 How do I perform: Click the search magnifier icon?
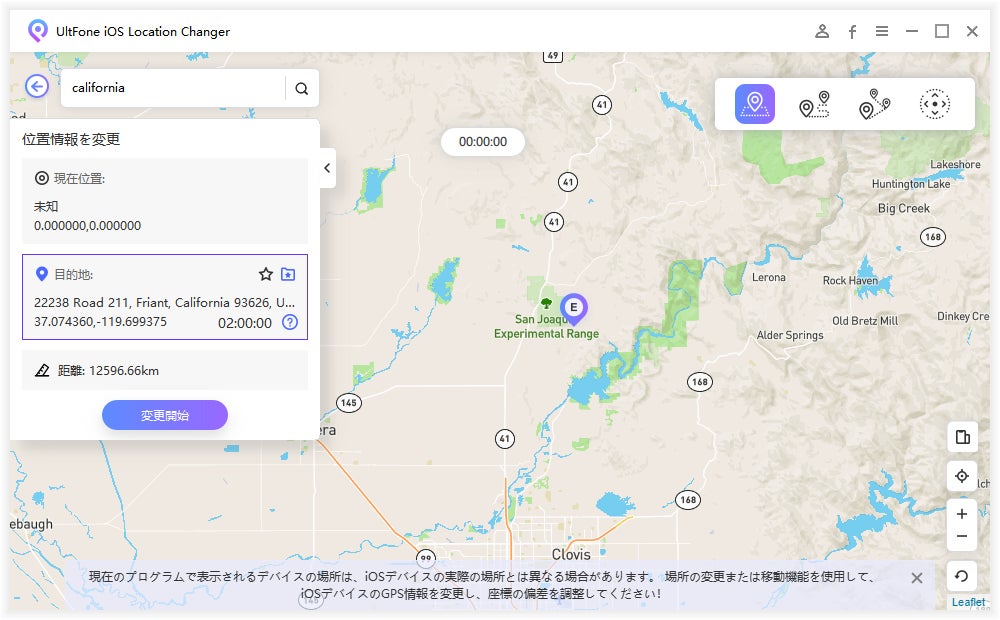click(x=302, y=89)
